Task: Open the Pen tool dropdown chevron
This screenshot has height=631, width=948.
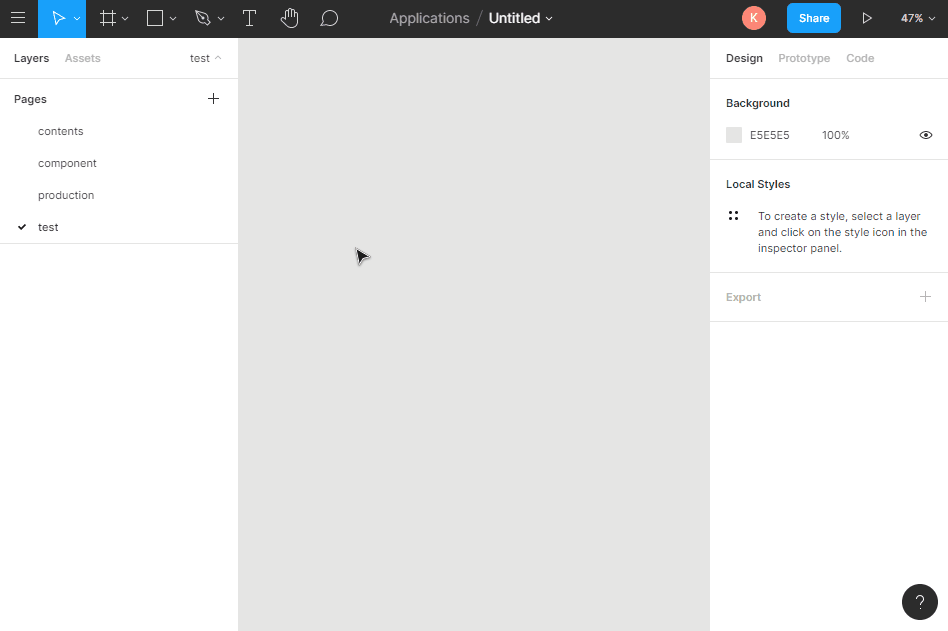Action: (x=221, y=19)
